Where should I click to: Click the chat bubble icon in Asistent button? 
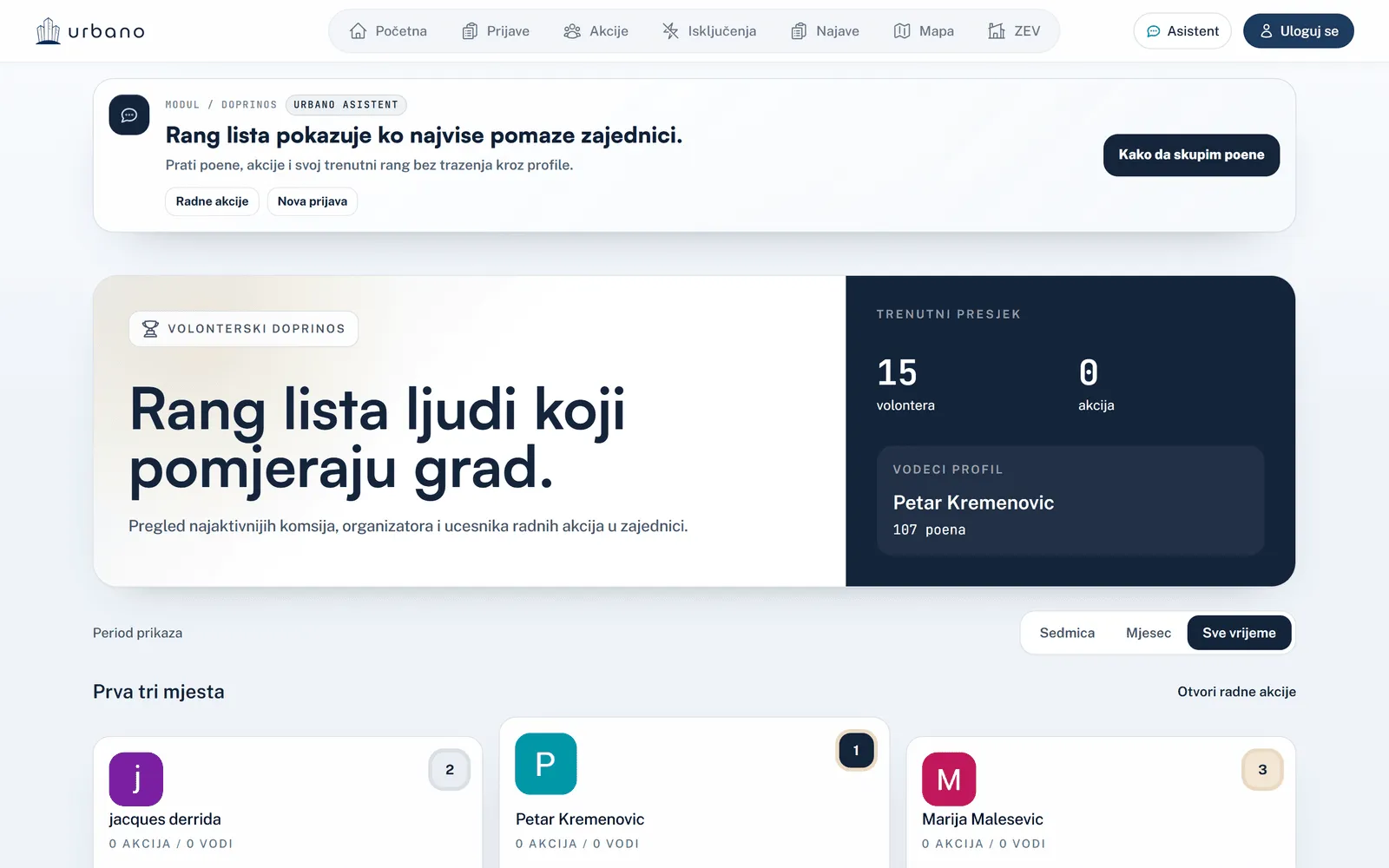1154,31
